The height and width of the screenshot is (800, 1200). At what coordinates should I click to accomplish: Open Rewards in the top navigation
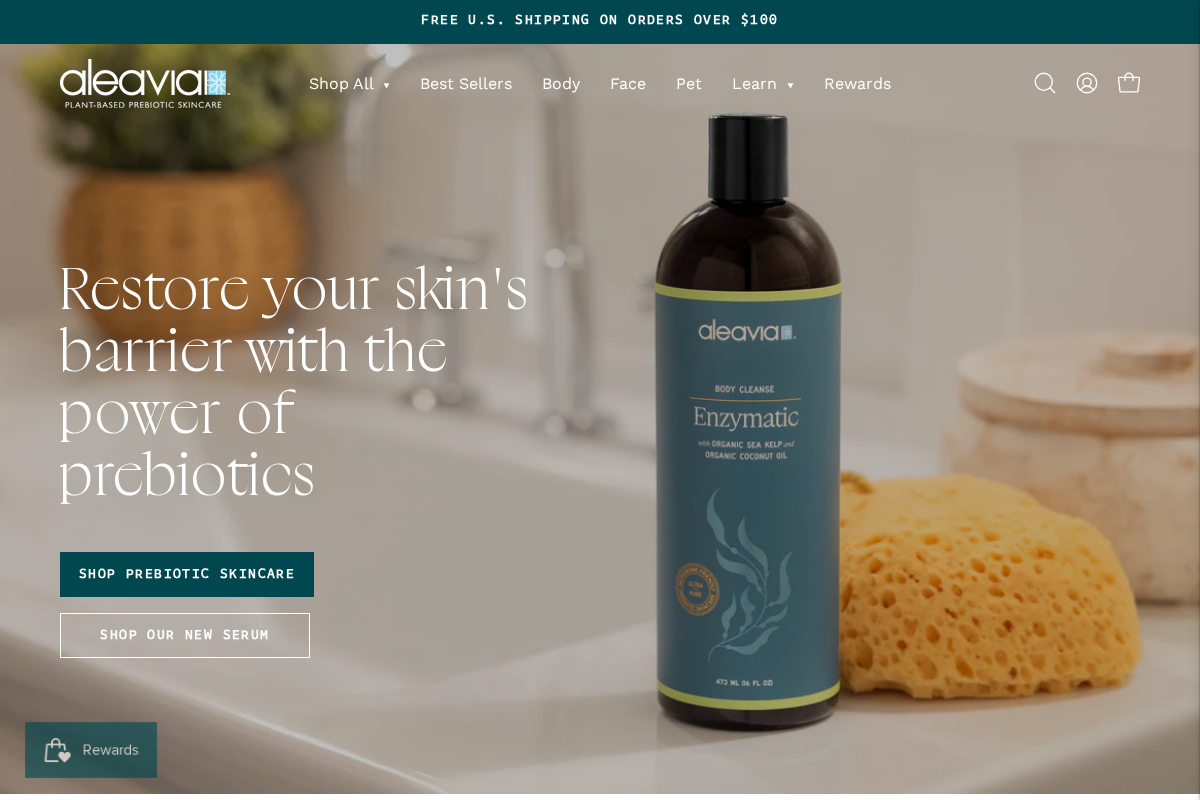857,84
